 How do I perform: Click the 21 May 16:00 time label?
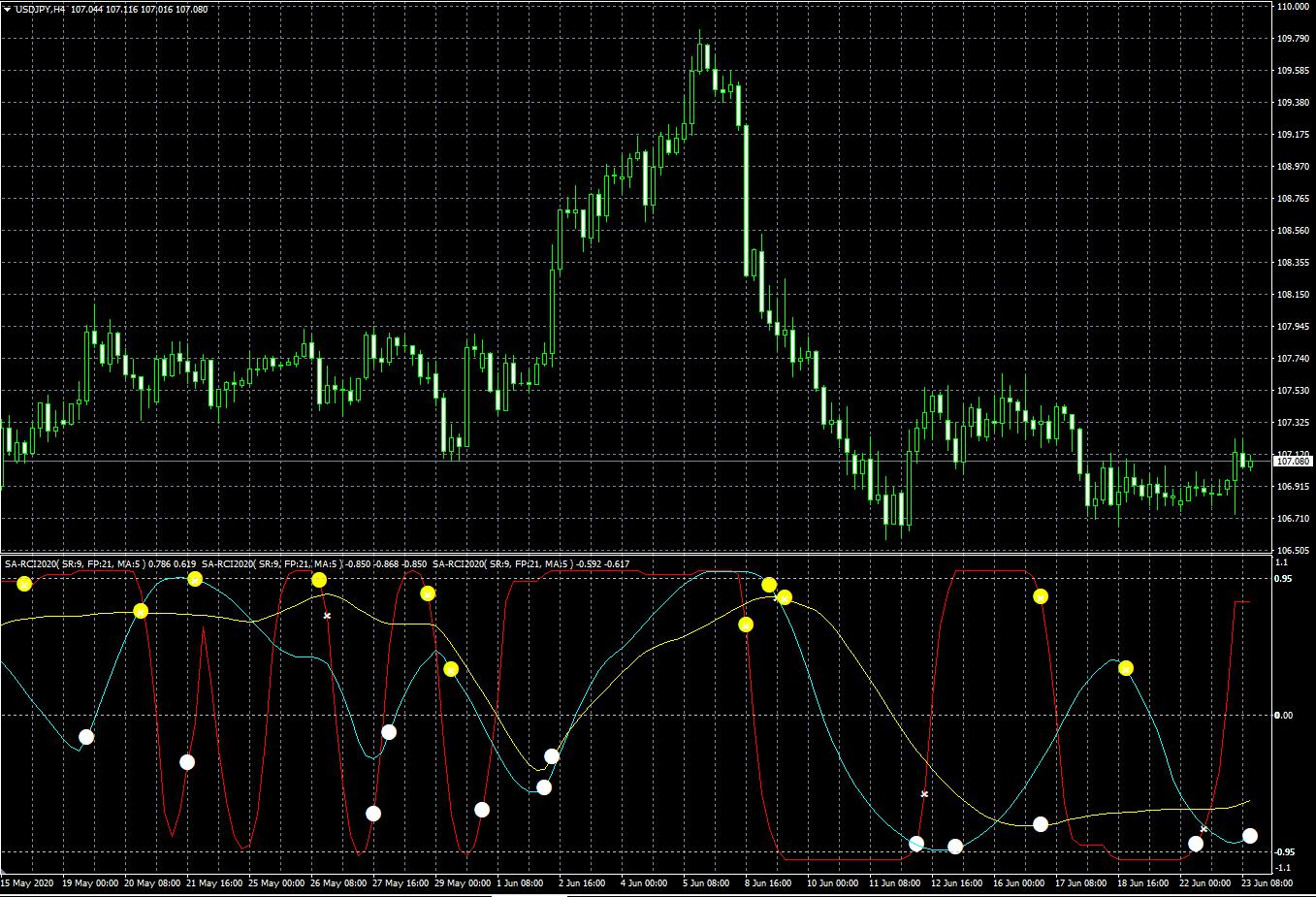[x=214, y=883]
